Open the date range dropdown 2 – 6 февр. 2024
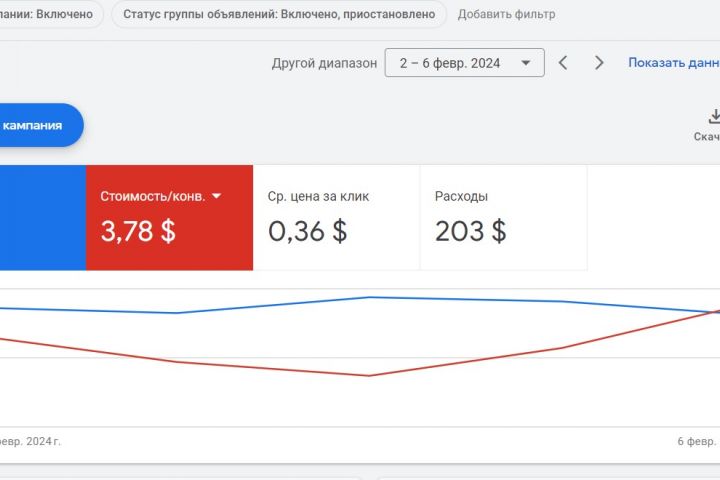Viewport: 720px width, 480px height. (464, 62)
